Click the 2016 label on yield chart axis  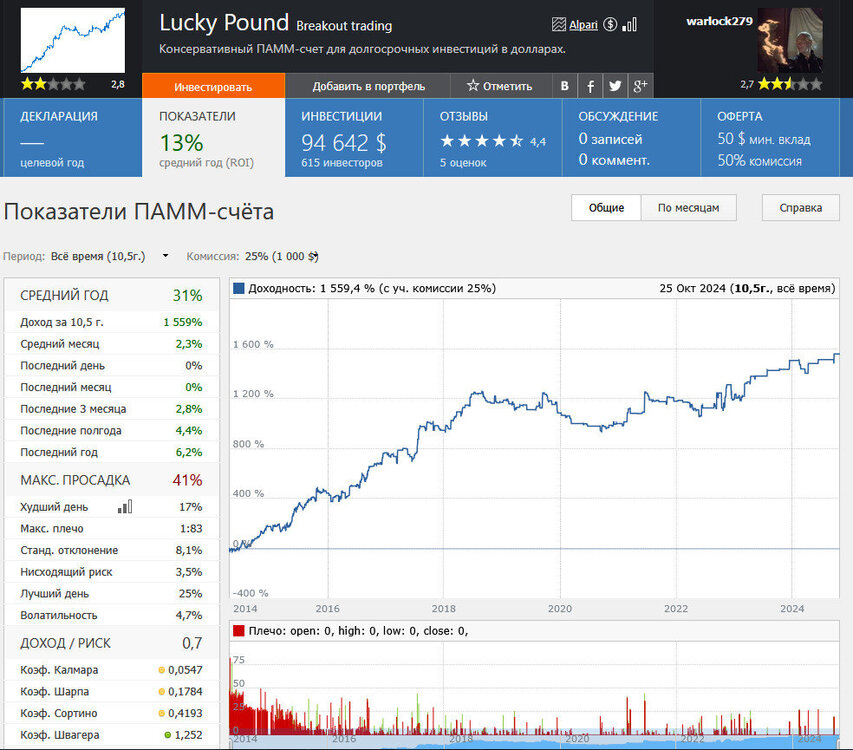[327, 609]
